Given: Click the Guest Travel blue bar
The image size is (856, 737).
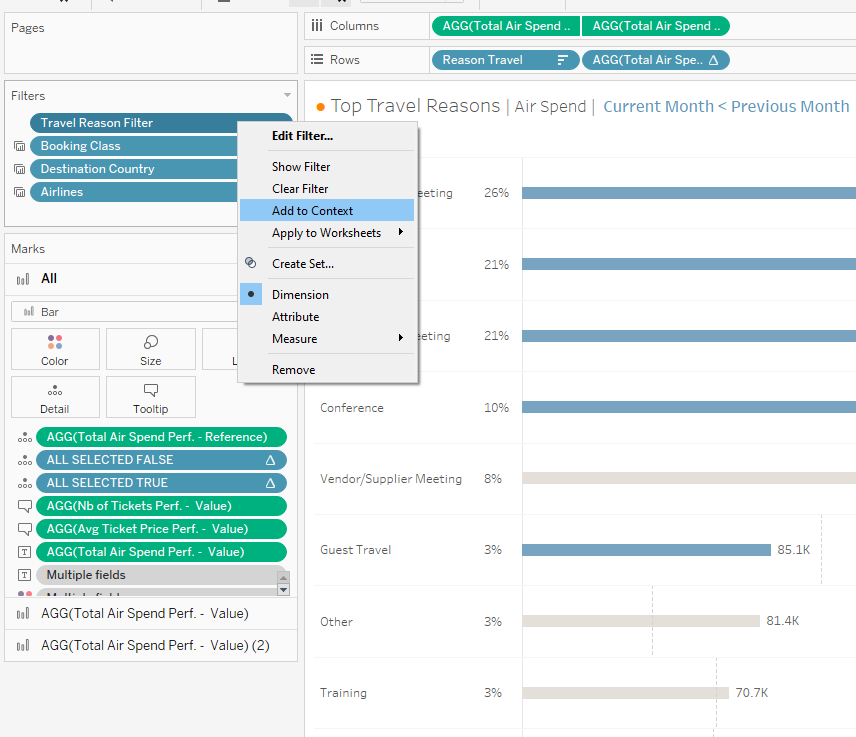Looking at the screenshot, I should (646, 550).
